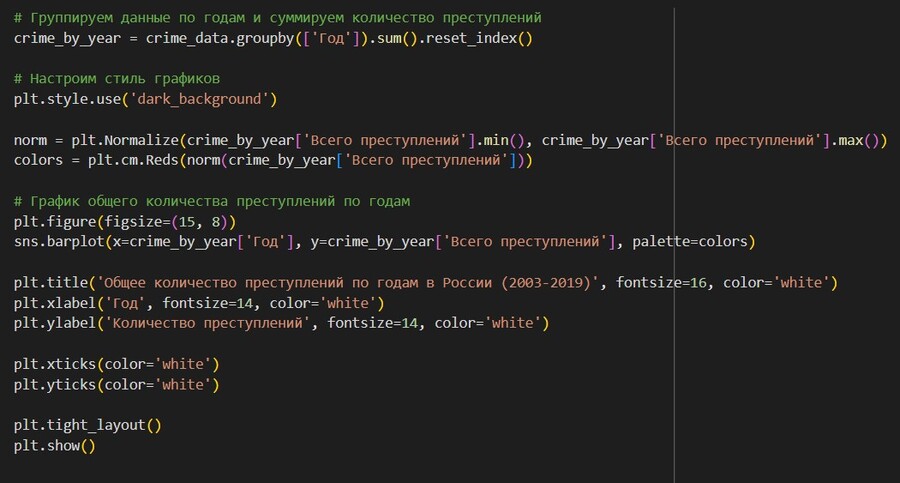The width and height of the screenshot is (900, 483).
Task: Click 'plt.show()' line
Action: click(x=55, y=446)
